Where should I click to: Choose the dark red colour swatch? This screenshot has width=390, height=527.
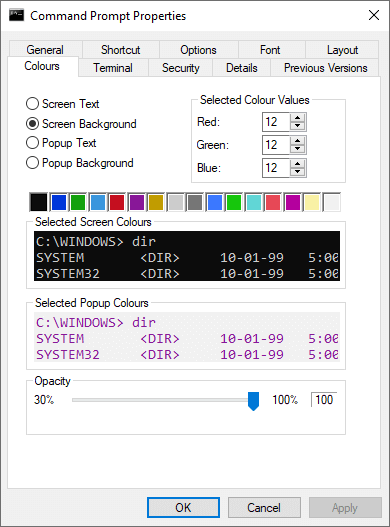click(117, 202)
